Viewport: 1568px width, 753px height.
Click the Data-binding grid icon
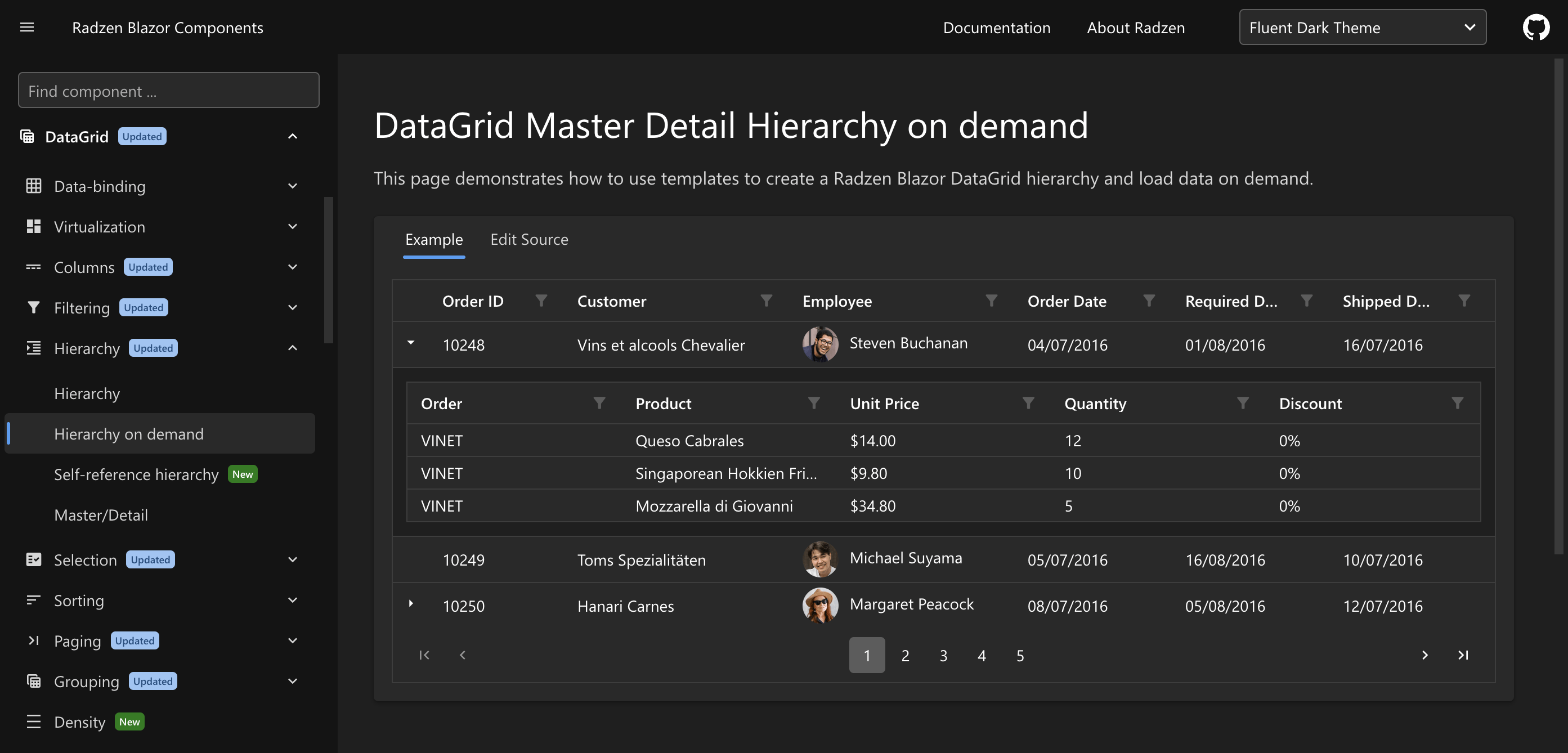[33, 186]
